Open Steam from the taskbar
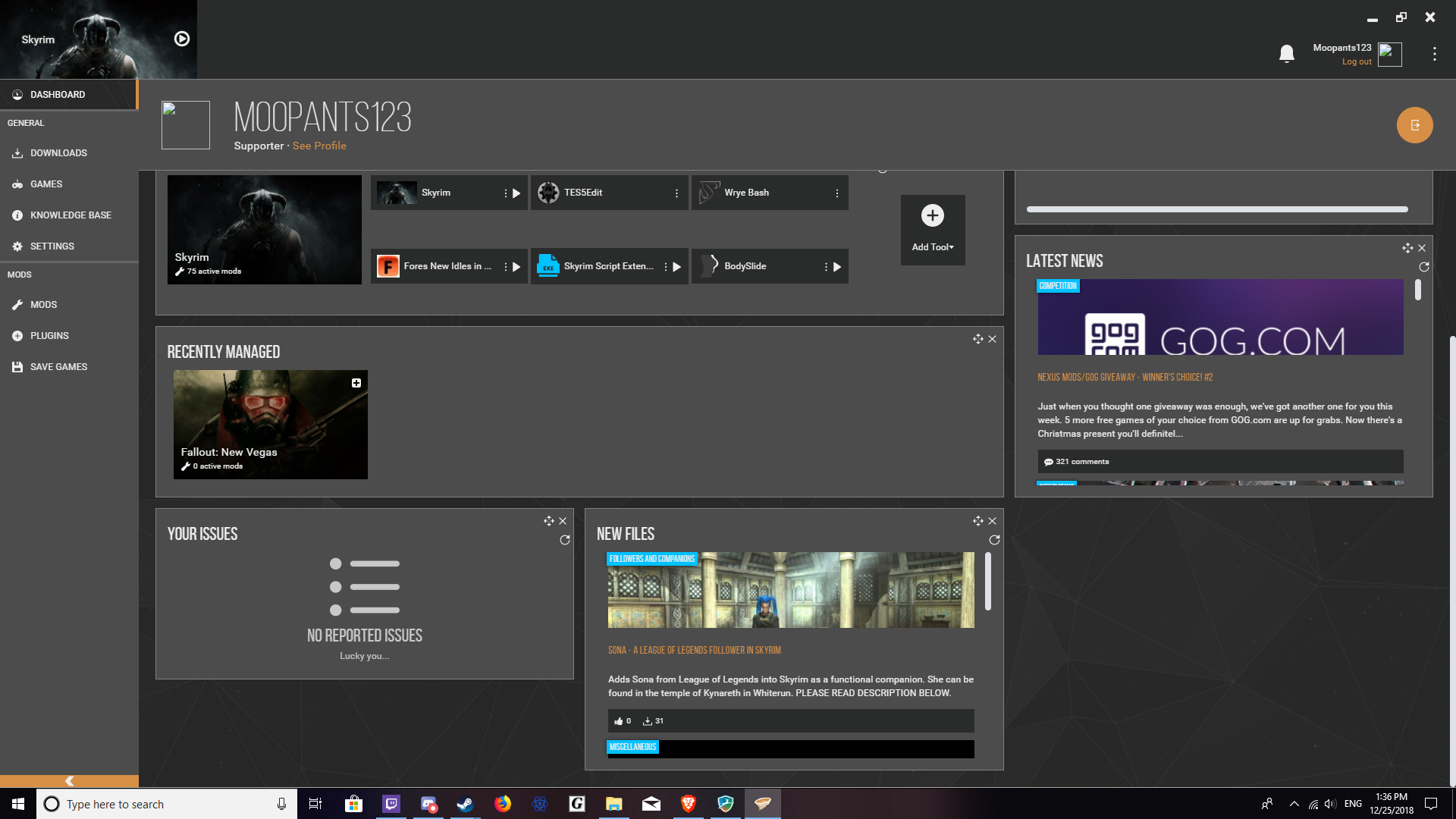Image resolution: width=1456 pixels, height=819 pixels. point(465,804)
